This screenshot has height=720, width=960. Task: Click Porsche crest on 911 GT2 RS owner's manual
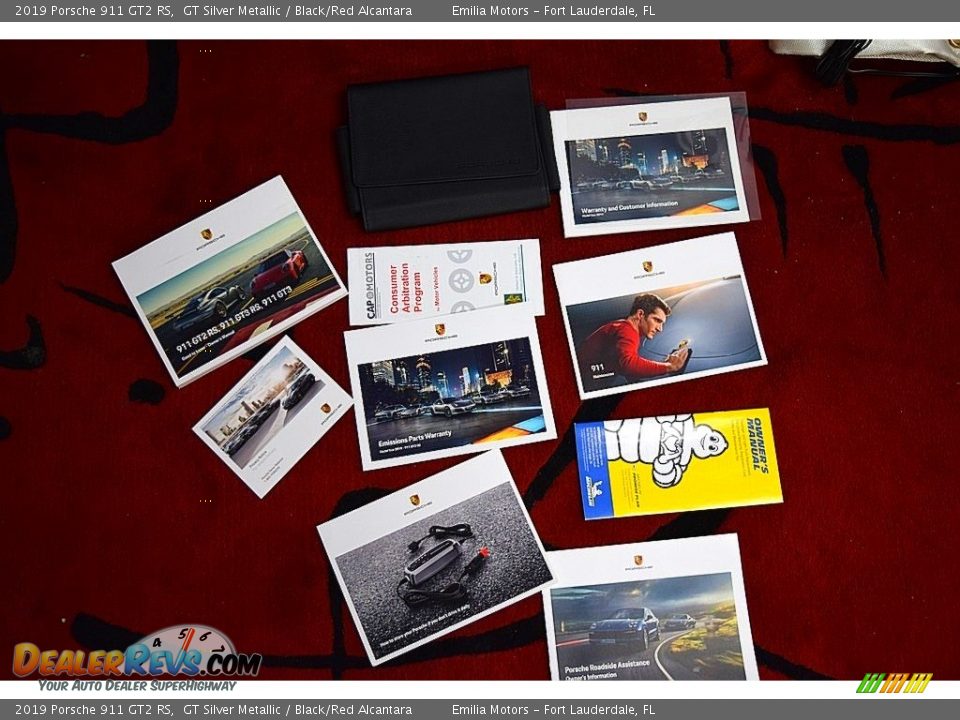[206, 234]
